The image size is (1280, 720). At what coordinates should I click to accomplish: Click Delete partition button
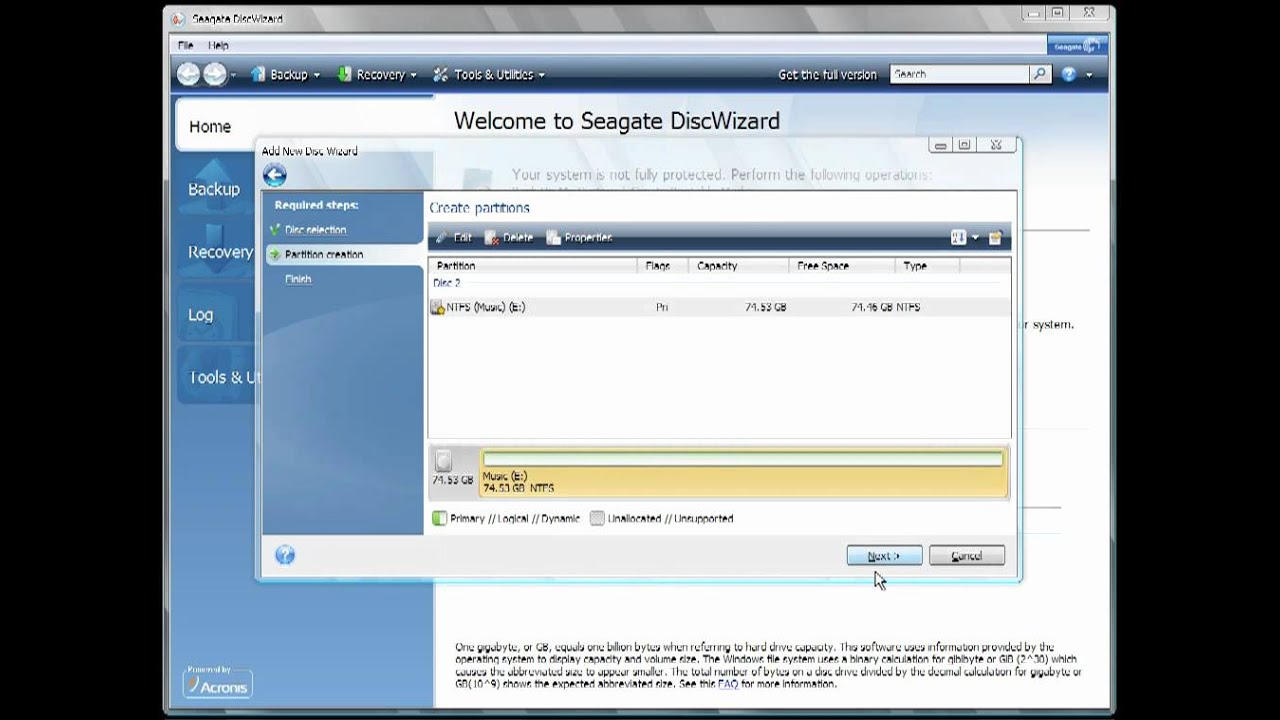(509, 238)
